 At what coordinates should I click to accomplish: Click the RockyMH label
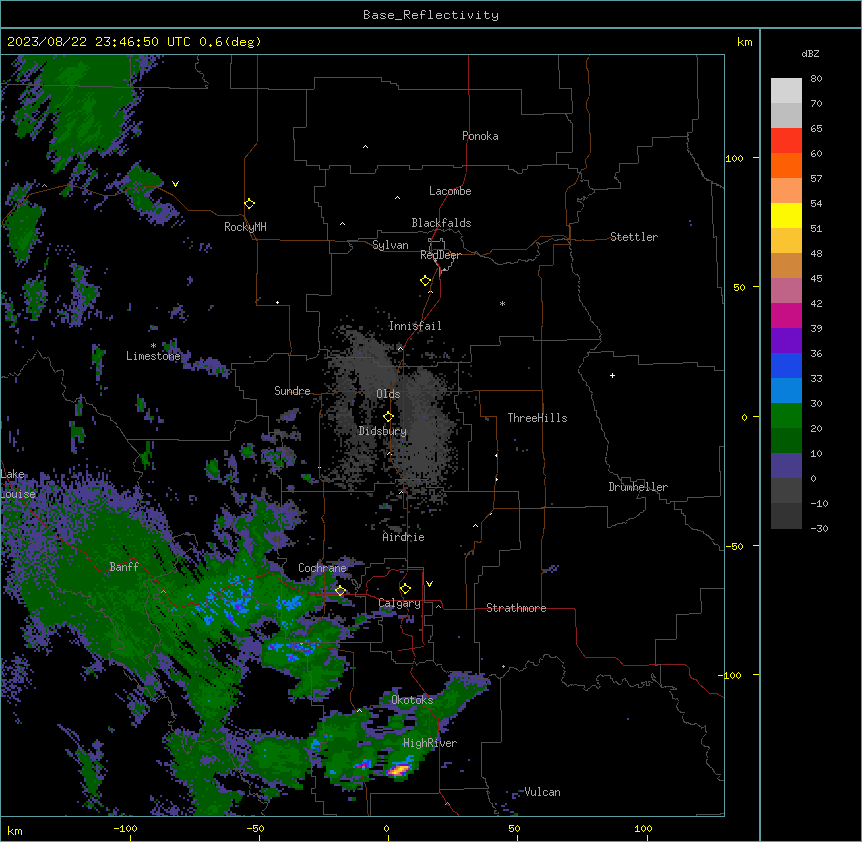(245, 227)
